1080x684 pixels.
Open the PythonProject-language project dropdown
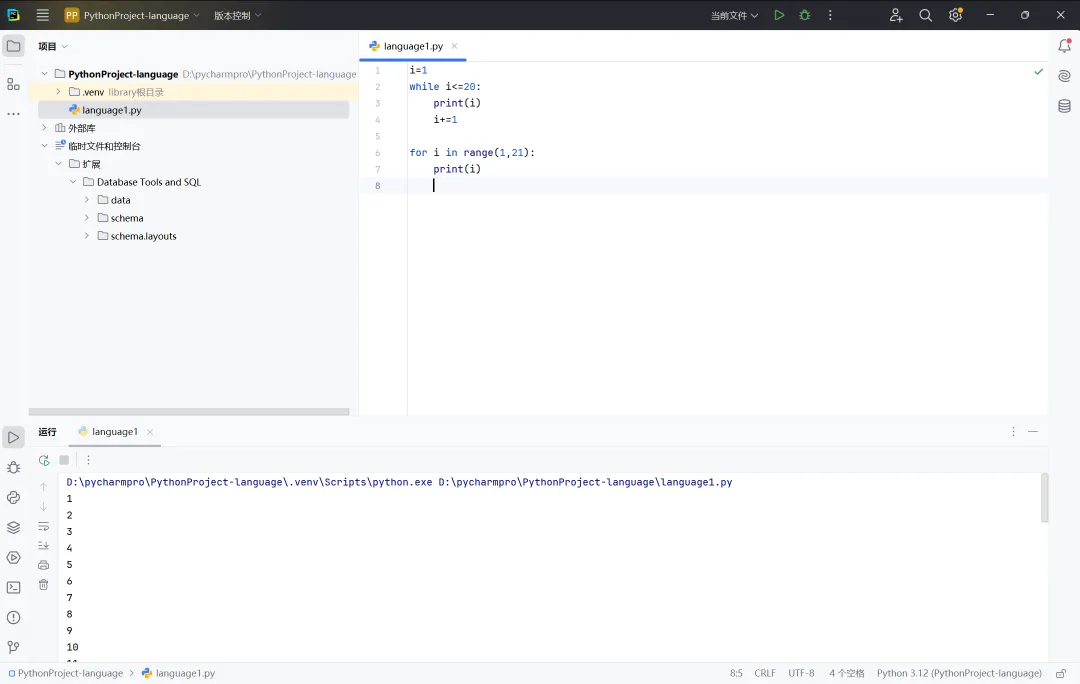point(132,15)
